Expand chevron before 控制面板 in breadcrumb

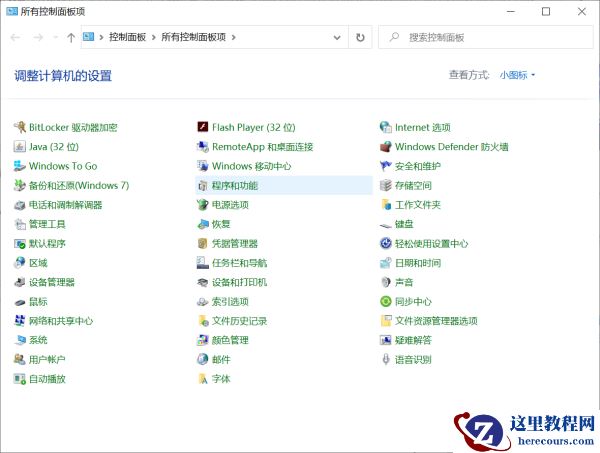[x=101, y=37]
